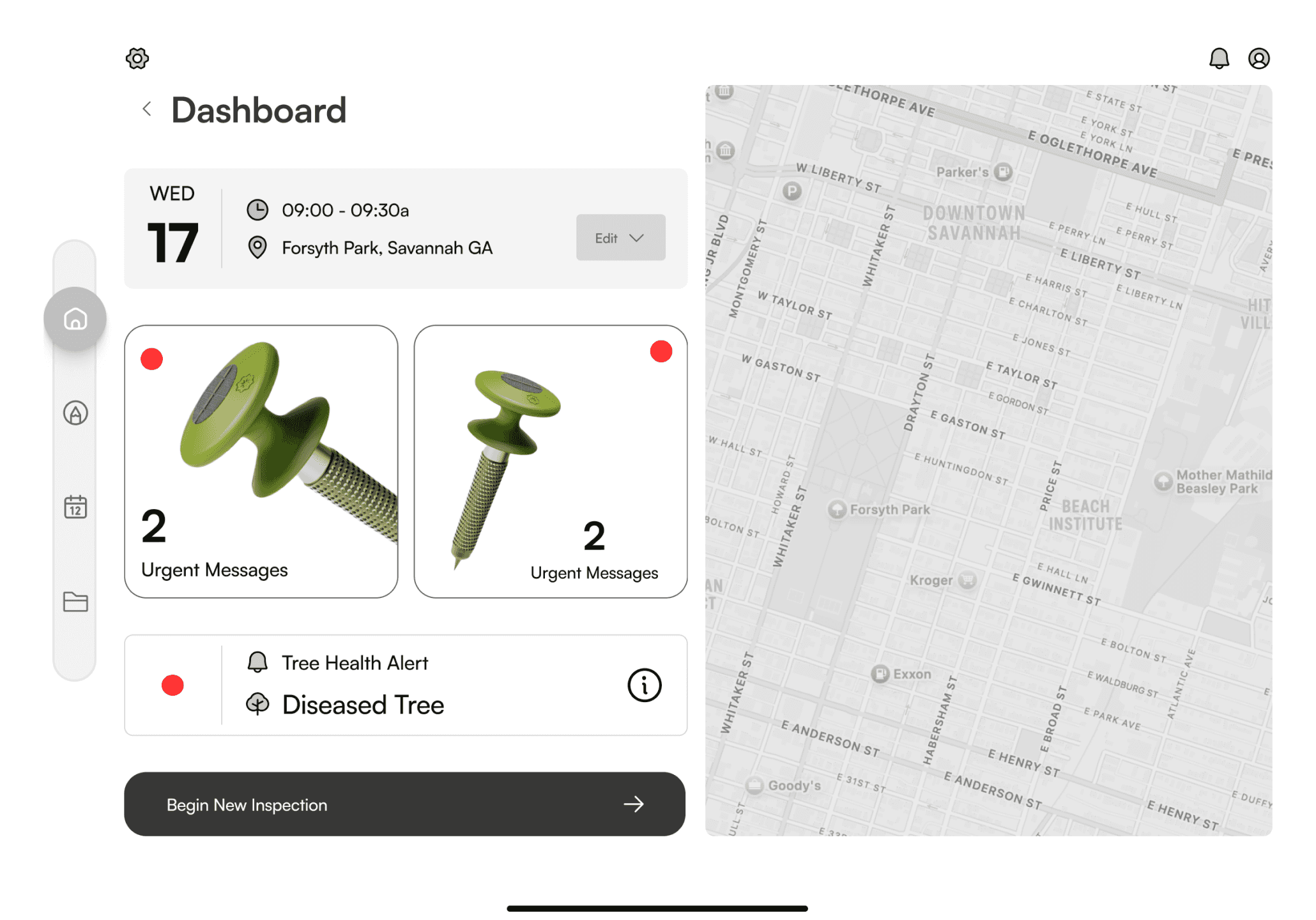Click the arrow on Begin New Inspection
This screenshot has height=920, width=1316.
point(633,804)
